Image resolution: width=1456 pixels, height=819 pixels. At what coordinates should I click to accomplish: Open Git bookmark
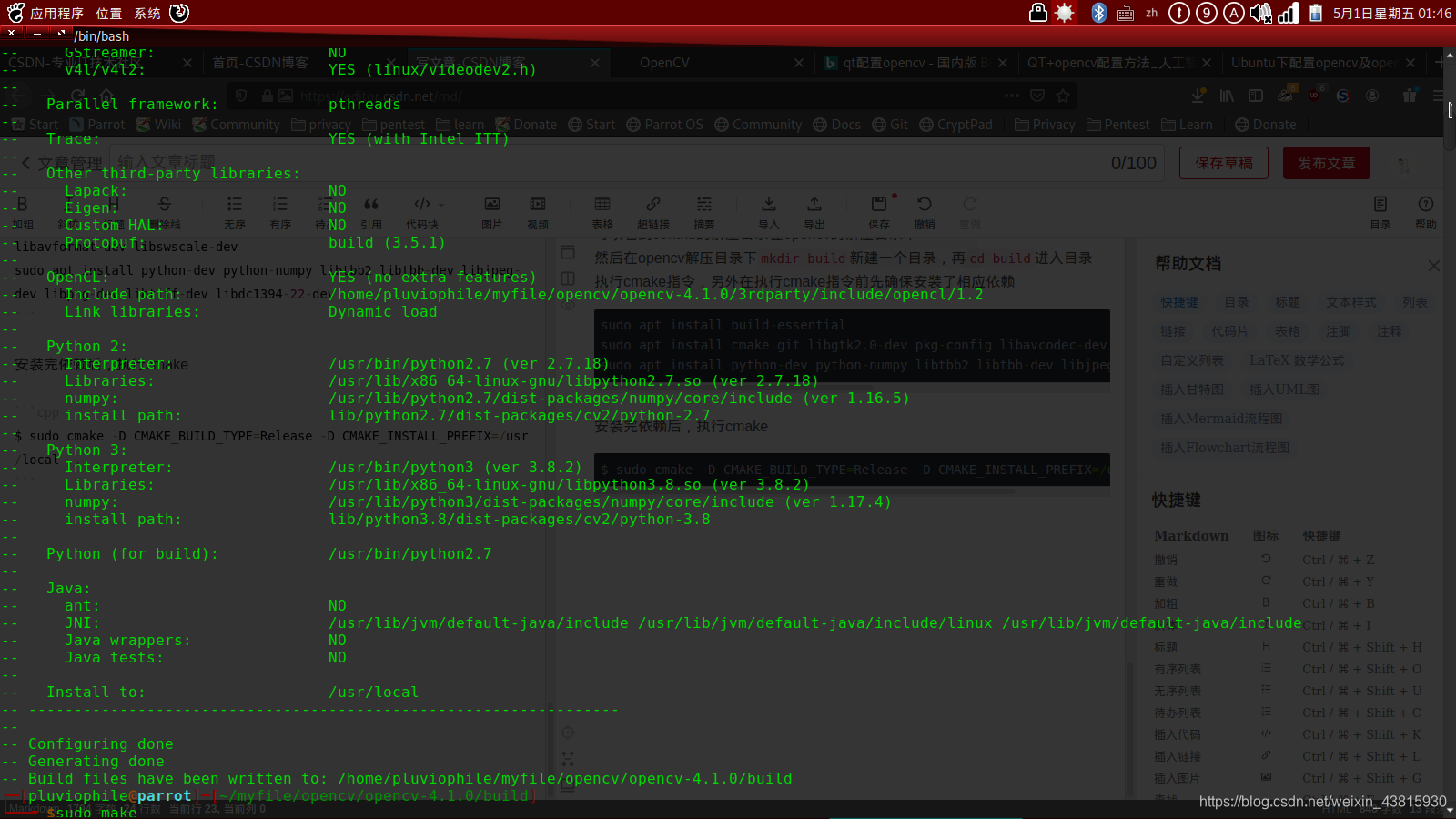click(x=890, y=125)
